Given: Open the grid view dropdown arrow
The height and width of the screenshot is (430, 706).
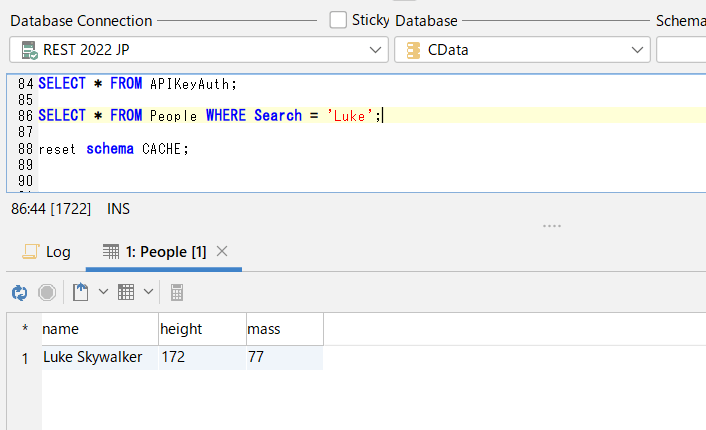Looking at the screenshot, I should click(149, 292).
